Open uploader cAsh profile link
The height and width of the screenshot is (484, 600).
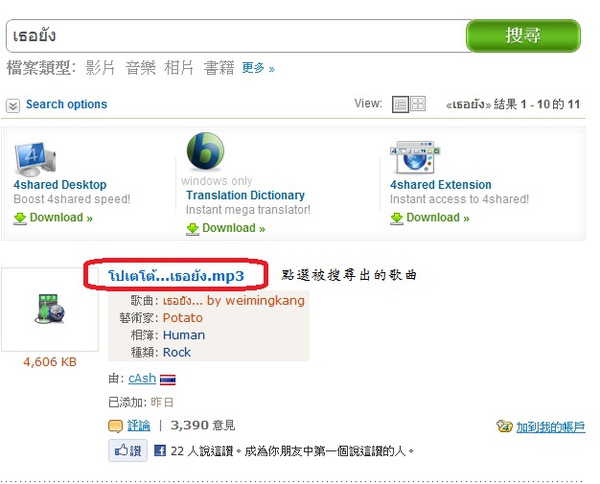pyautogui.click(x=142, y=378)
